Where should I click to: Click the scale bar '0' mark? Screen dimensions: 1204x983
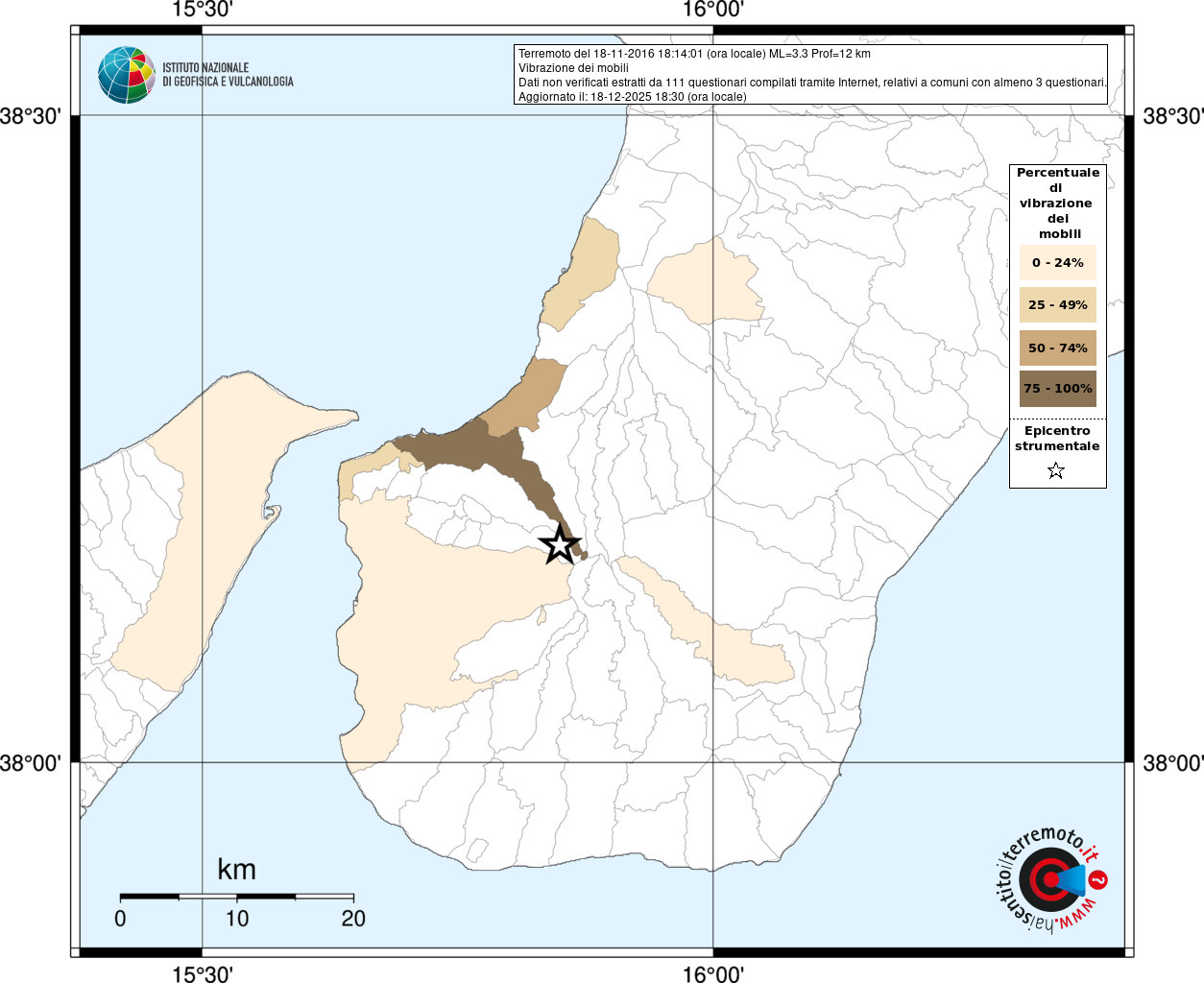pos(120,919)
